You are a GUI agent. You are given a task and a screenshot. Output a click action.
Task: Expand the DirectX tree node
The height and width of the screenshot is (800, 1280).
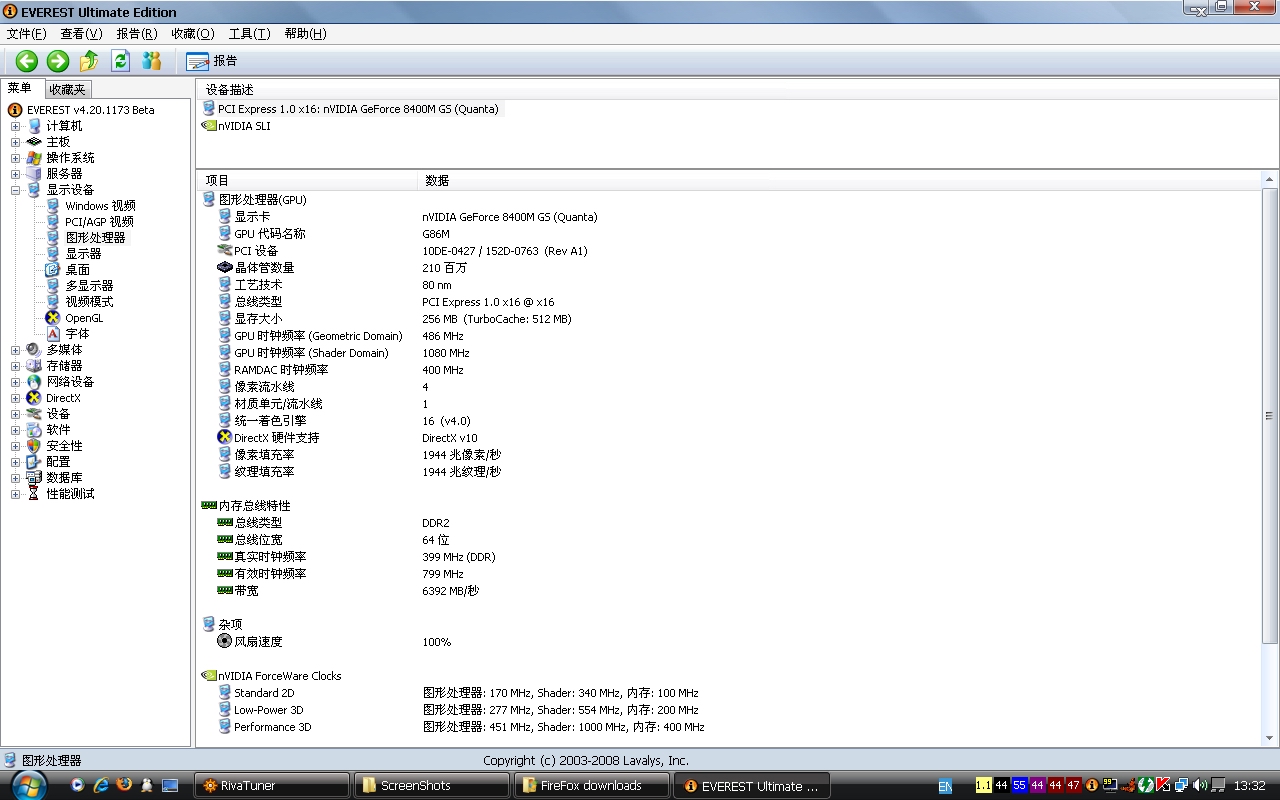pyautogui.click(x=15, y=398)
